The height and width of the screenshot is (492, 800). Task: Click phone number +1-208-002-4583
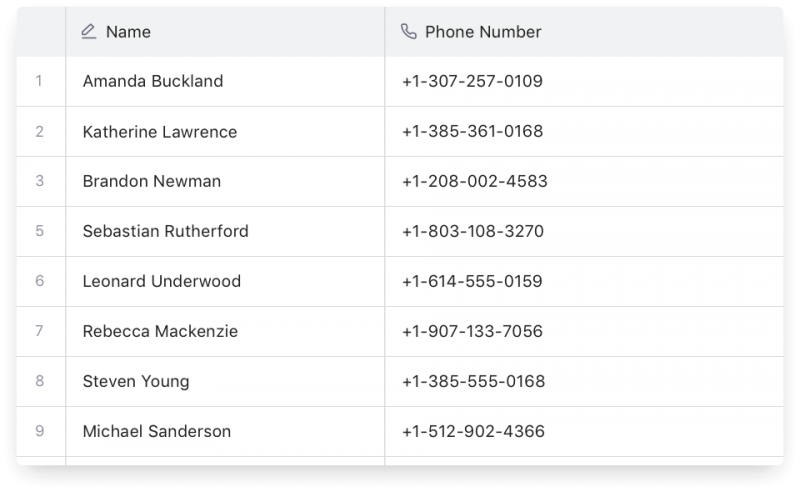pos(474,181)
